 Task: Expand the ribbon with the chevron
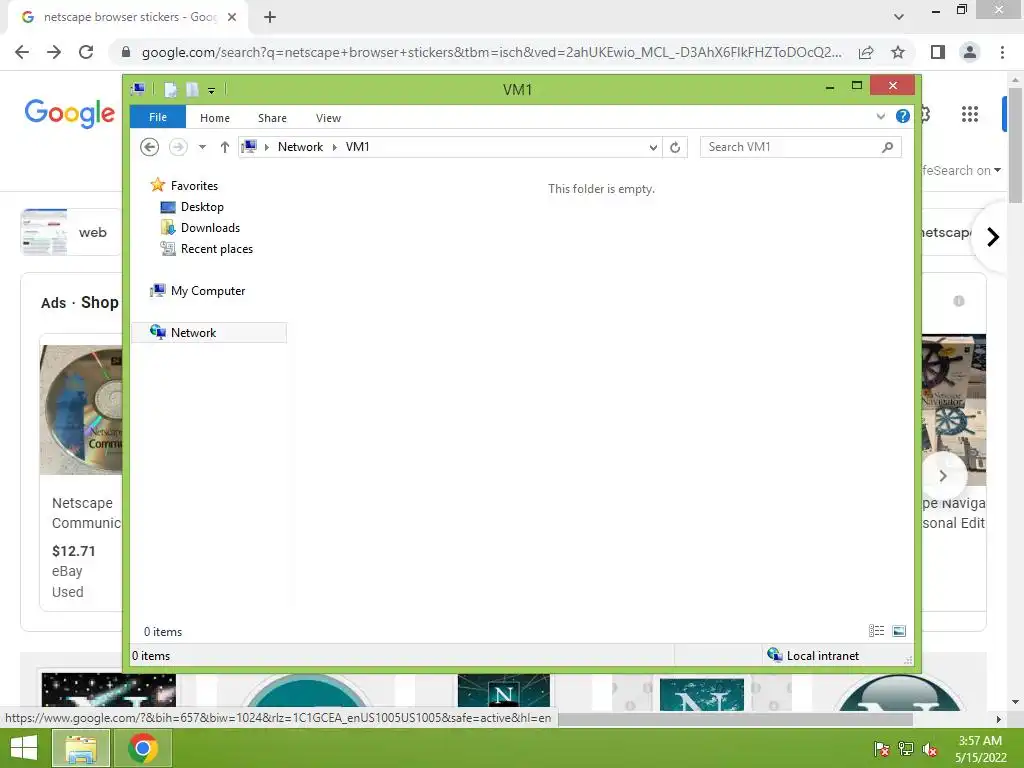880,116
